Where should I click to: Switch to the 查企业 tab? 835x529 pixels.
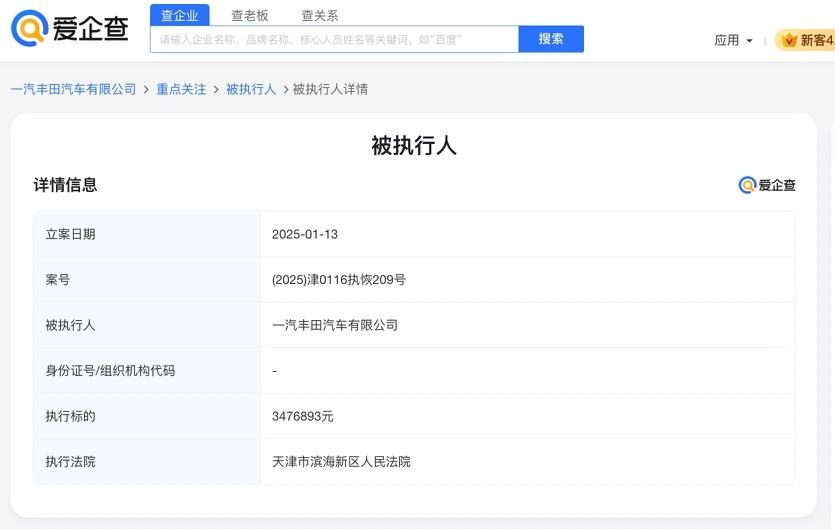(x=180, y=15)
